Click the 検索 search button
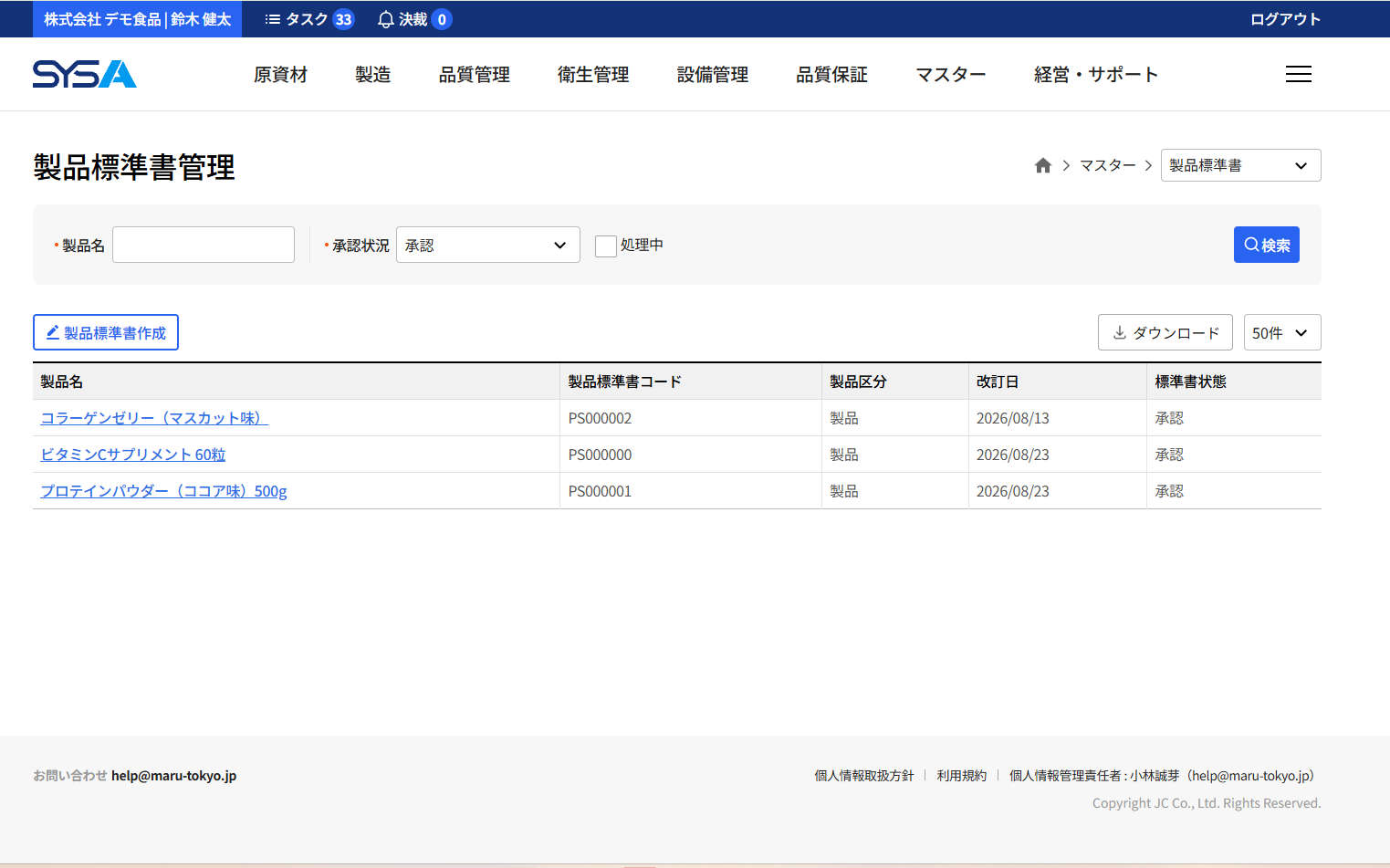The image size is (1390, 868). pos(1266,245)
